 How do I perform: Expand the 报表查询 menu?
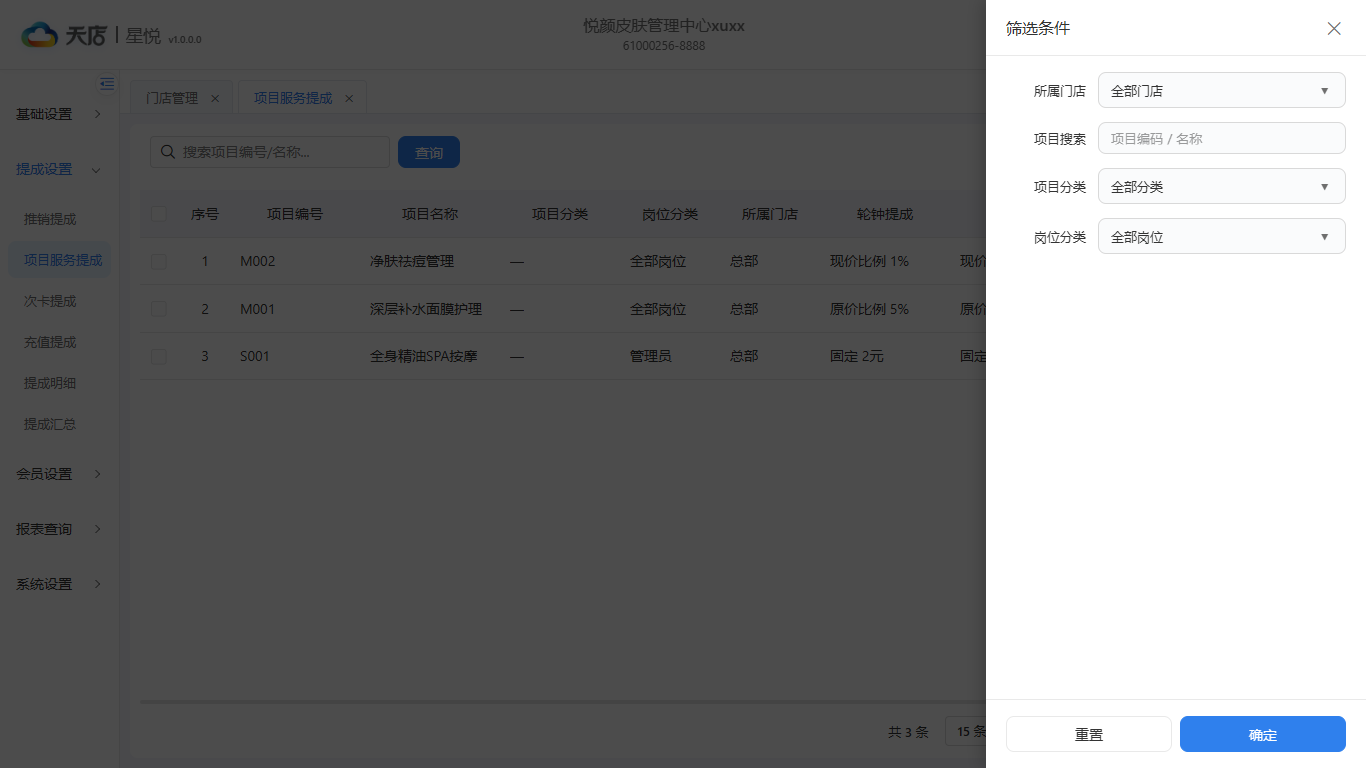tap(59, 529)
